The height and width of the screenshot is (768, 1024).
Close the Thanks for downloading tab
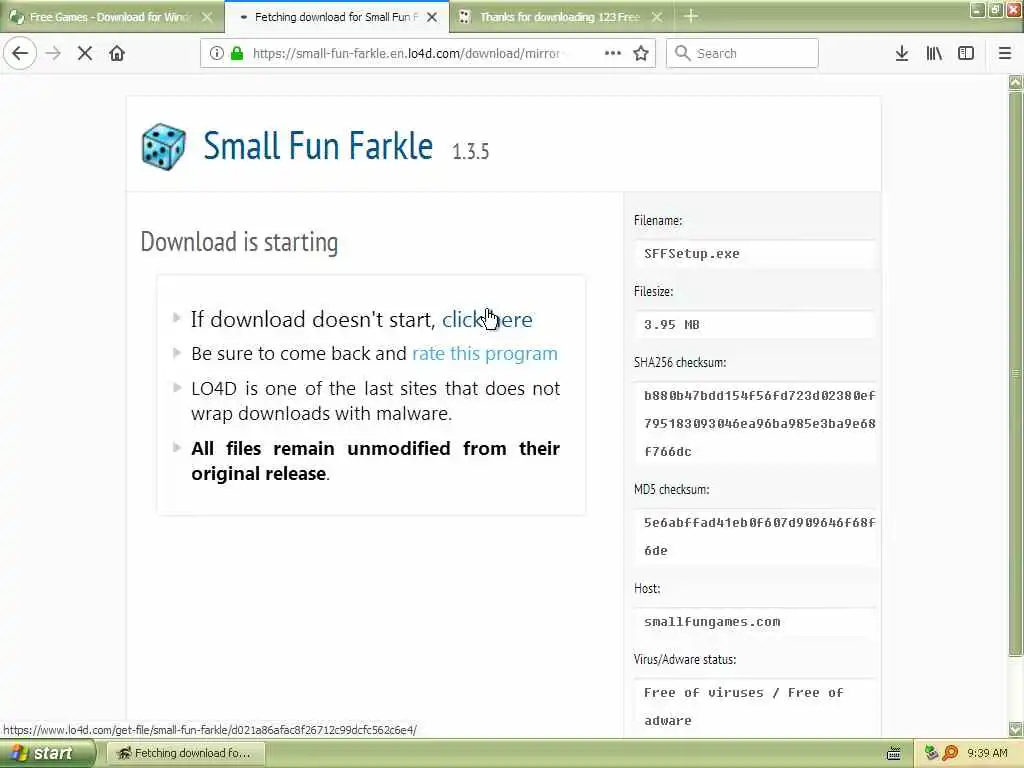657,17
